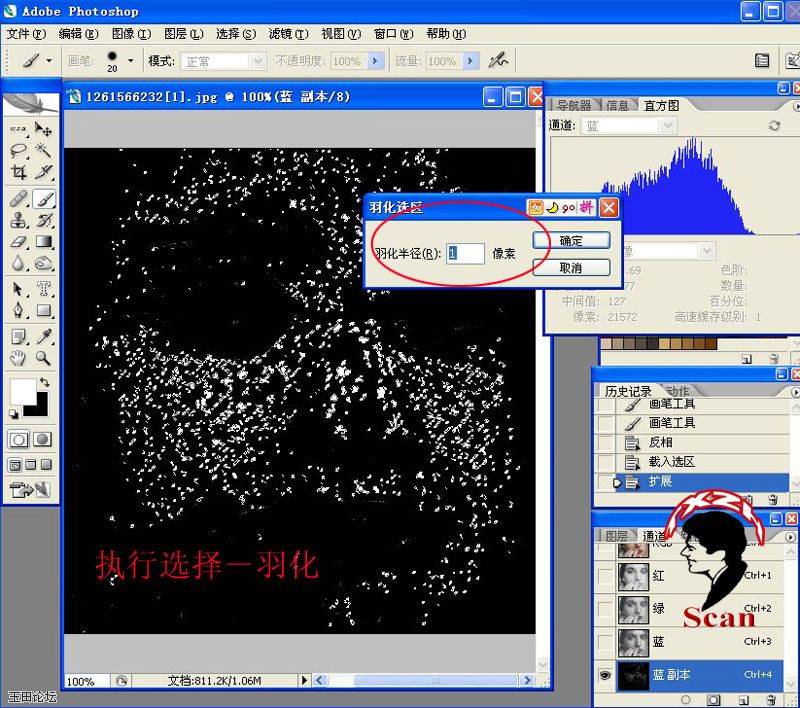The height and width of the screenshot is (708, 800).
Task: Select the Eyedropper tool
Action: coord(43,336)
